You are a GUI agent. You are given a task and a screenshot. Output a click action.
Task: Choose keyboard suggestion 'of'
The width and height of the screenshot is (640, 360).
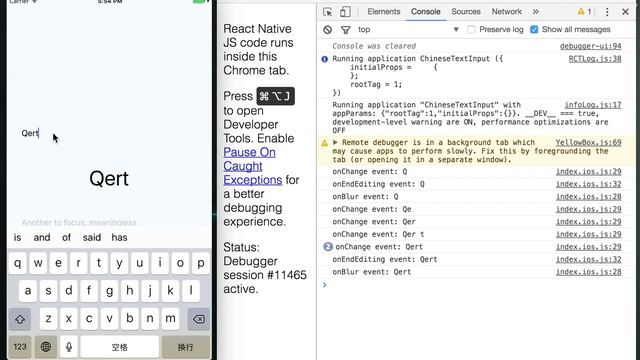[x=67, y=238]
